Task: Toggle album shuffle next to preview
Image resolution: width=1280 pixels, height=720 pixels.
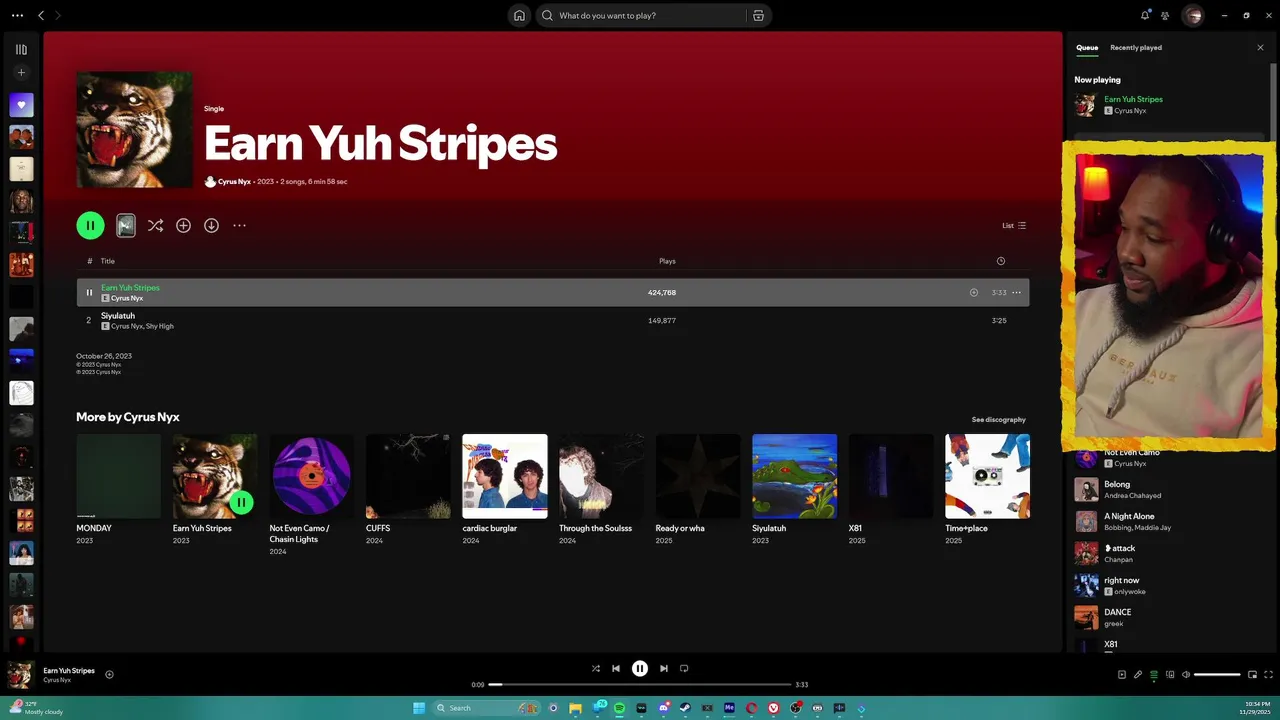Action: 155,225
